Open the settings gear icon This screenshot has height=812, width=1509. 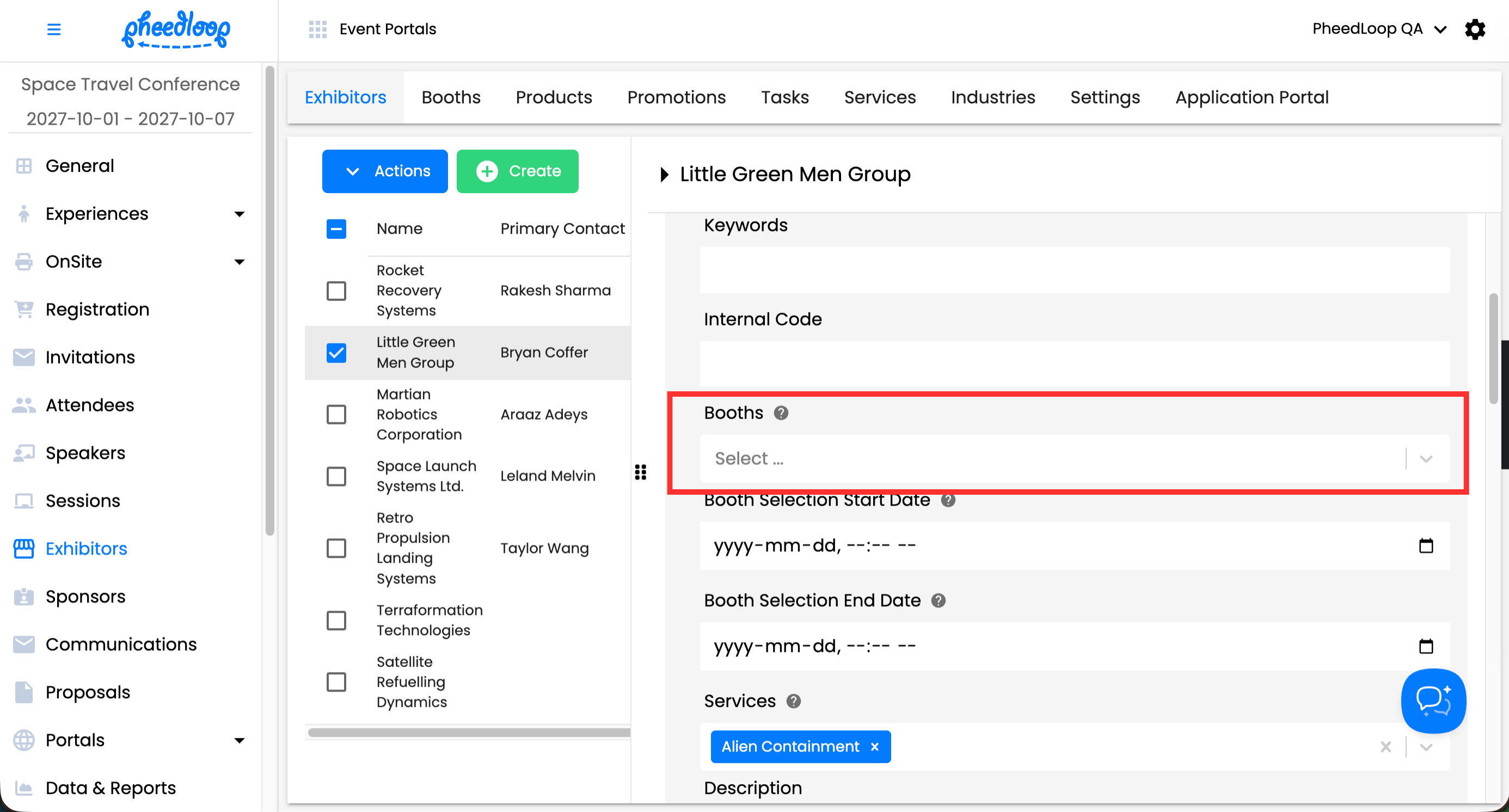1475,29
